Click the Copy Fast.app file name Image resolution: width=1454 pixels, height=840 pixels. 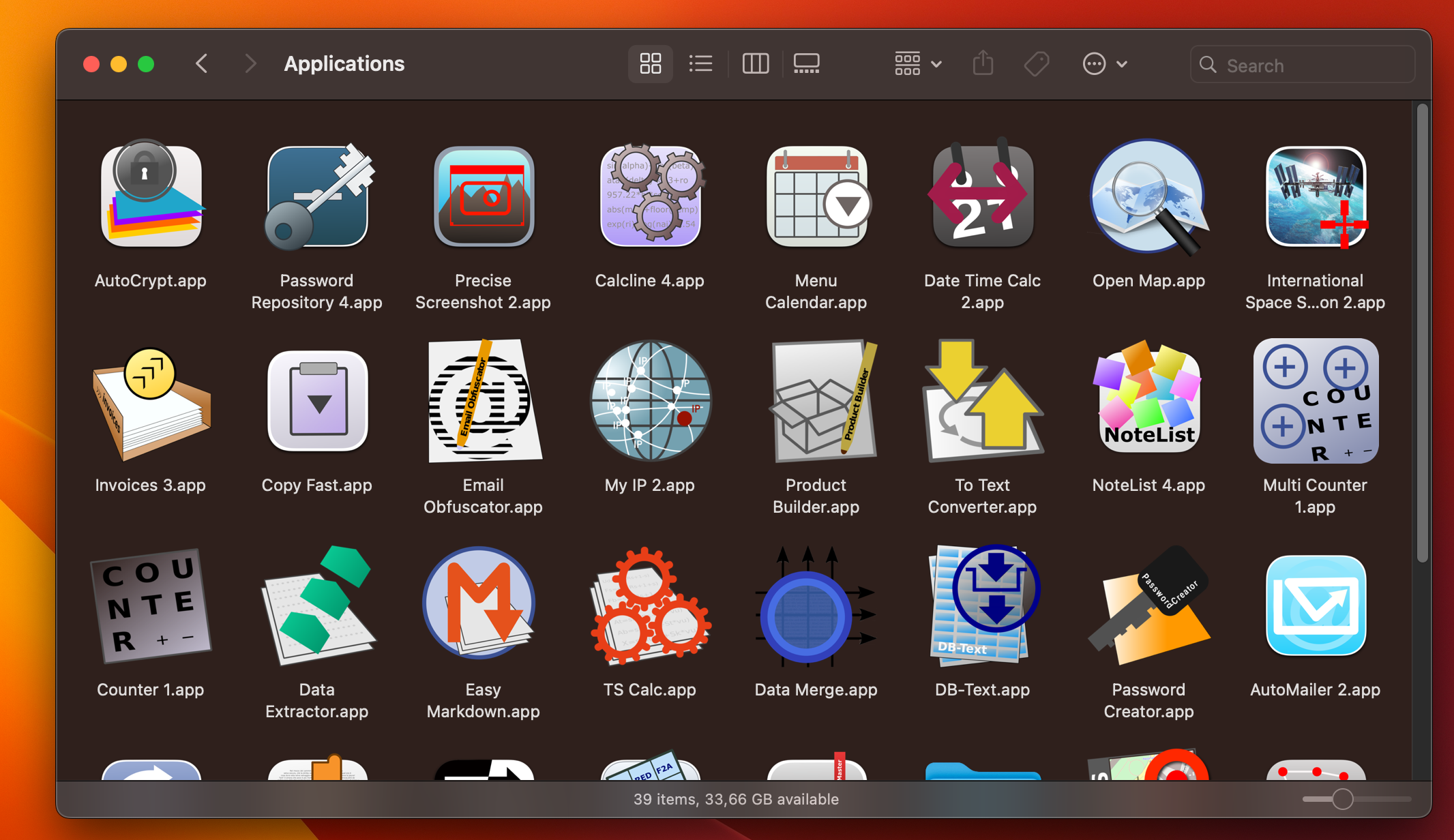[x=317, y=485]
